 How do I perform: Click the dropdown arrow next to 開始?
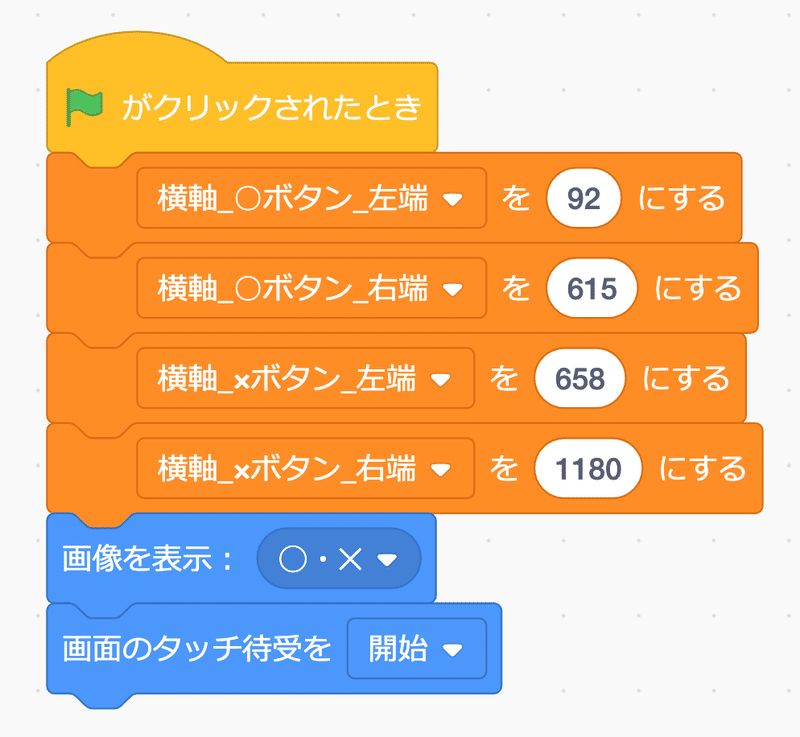point(452,648)
